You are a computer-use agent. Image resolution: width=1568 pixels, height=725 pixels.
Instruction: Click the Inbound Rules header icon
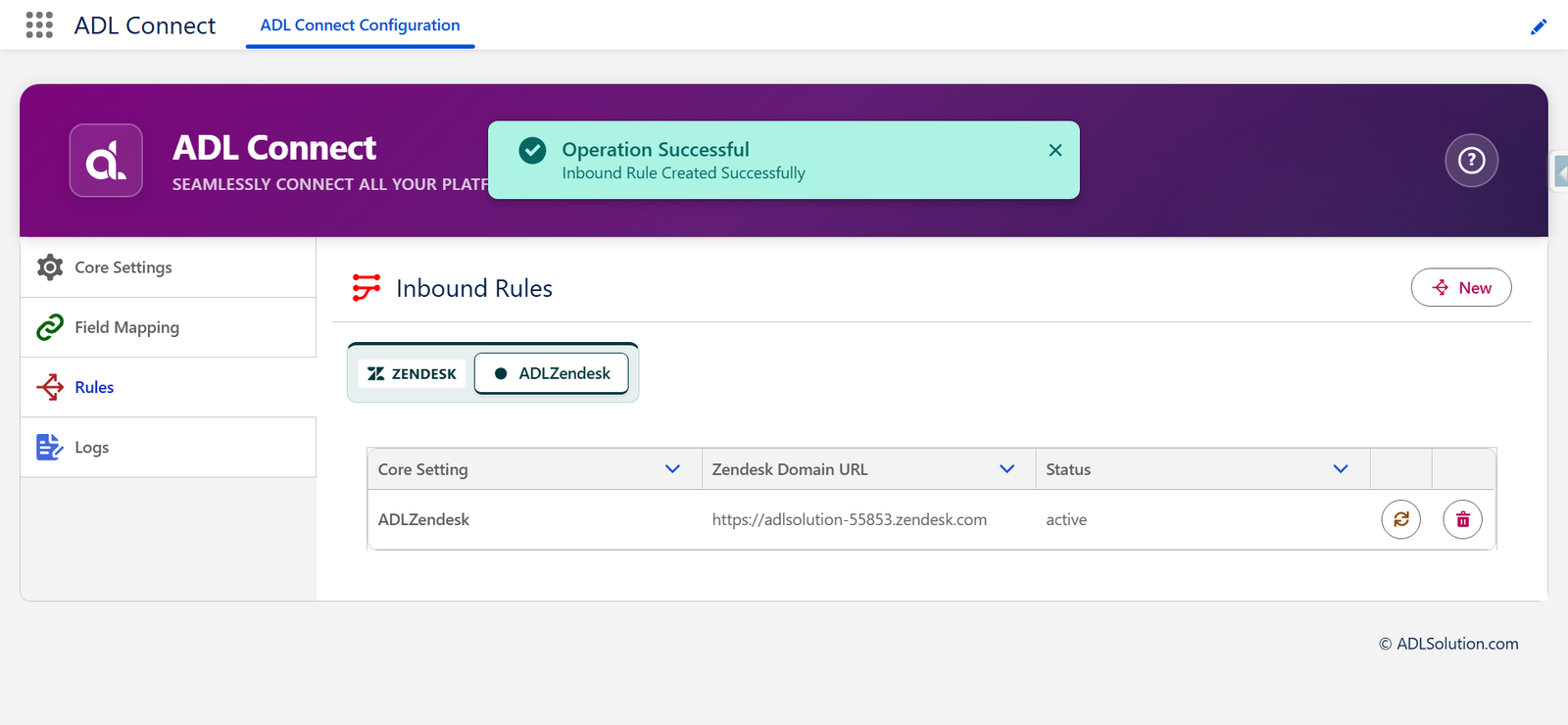pyautogui.click(x=367, y=287)
